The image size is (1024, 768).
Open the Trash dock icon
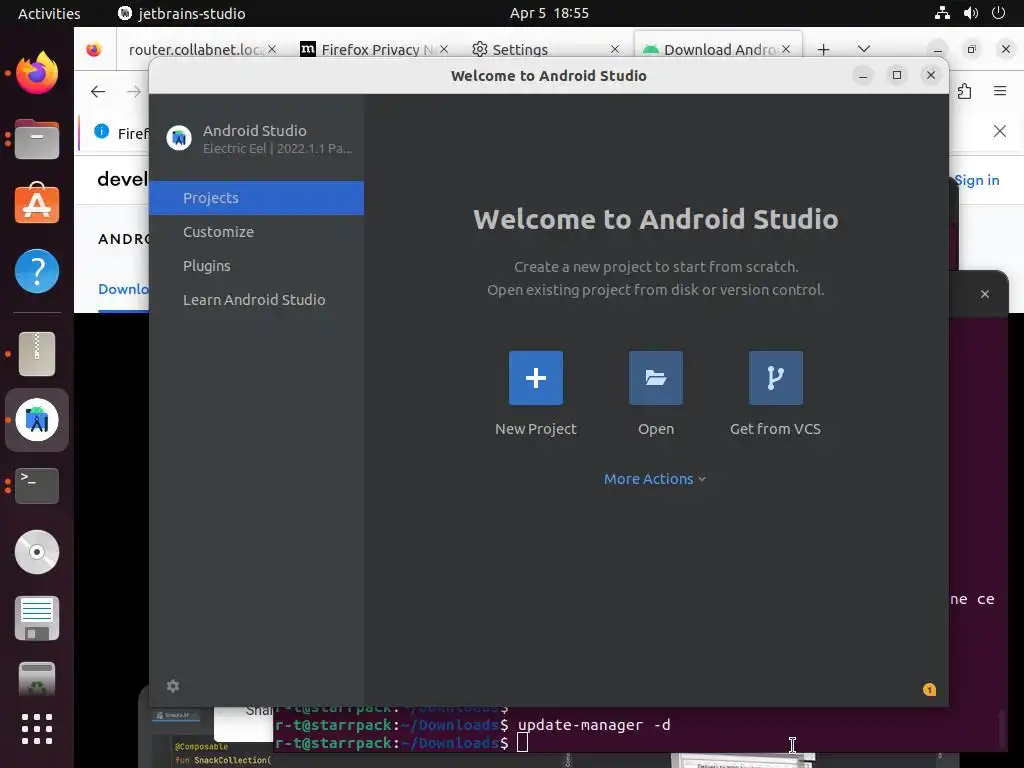click(37, 679)
